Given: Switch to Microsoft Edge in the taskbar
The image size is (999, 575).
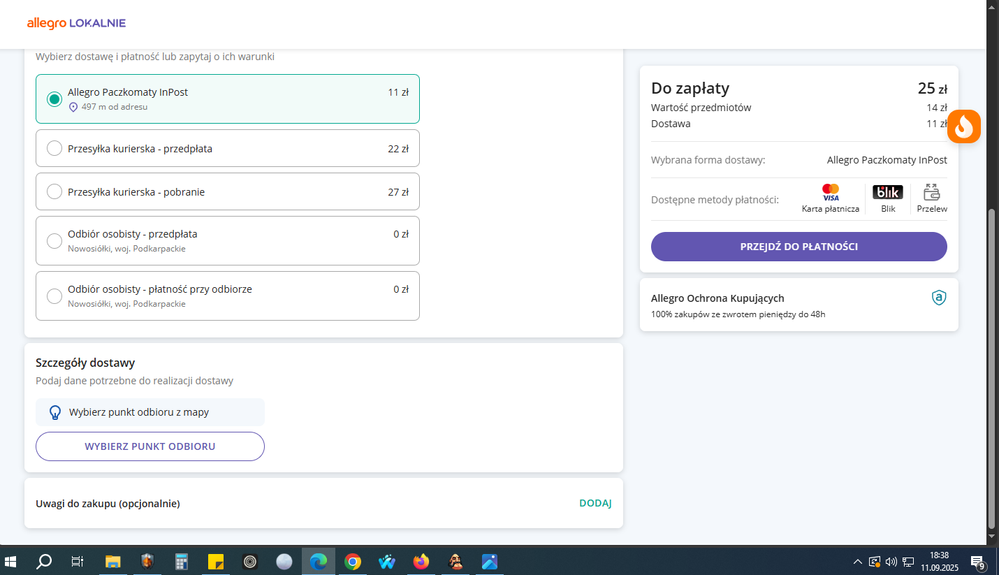Looking at the screenshot, I should 319,562.
